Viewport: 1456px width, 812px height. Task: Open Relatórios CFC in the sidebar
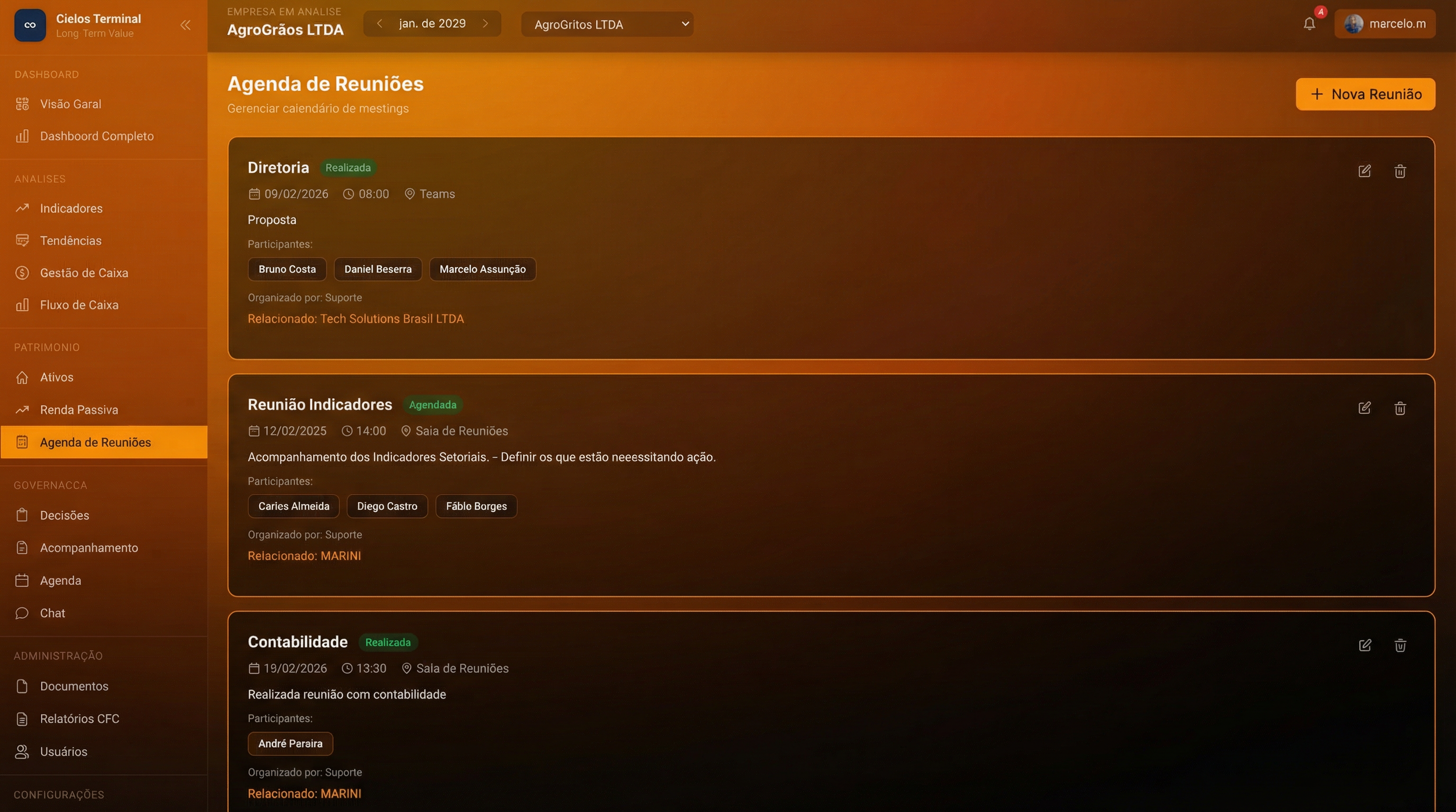click(x=79, y=719)
